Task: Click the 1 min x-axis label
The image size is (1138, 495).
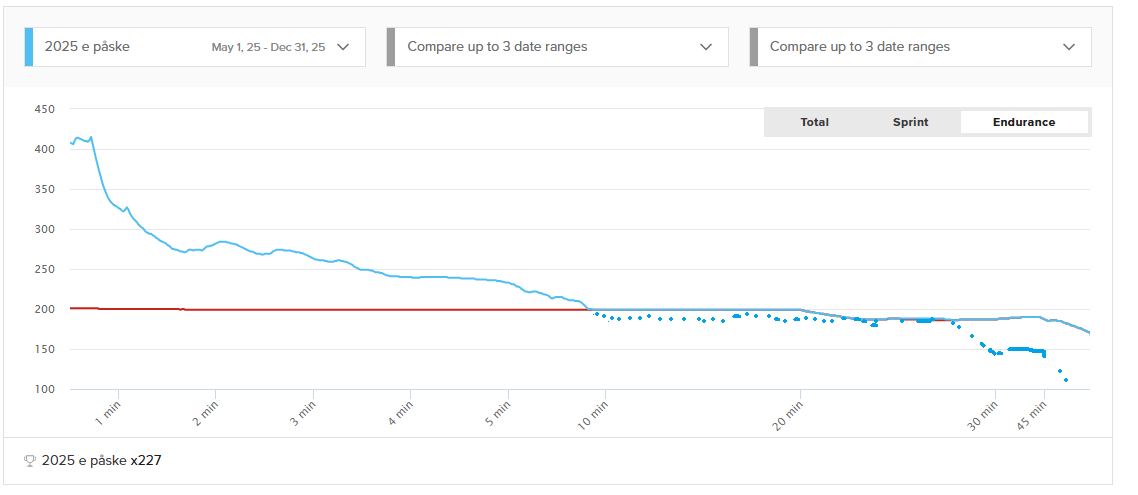Action: [107, 414]
